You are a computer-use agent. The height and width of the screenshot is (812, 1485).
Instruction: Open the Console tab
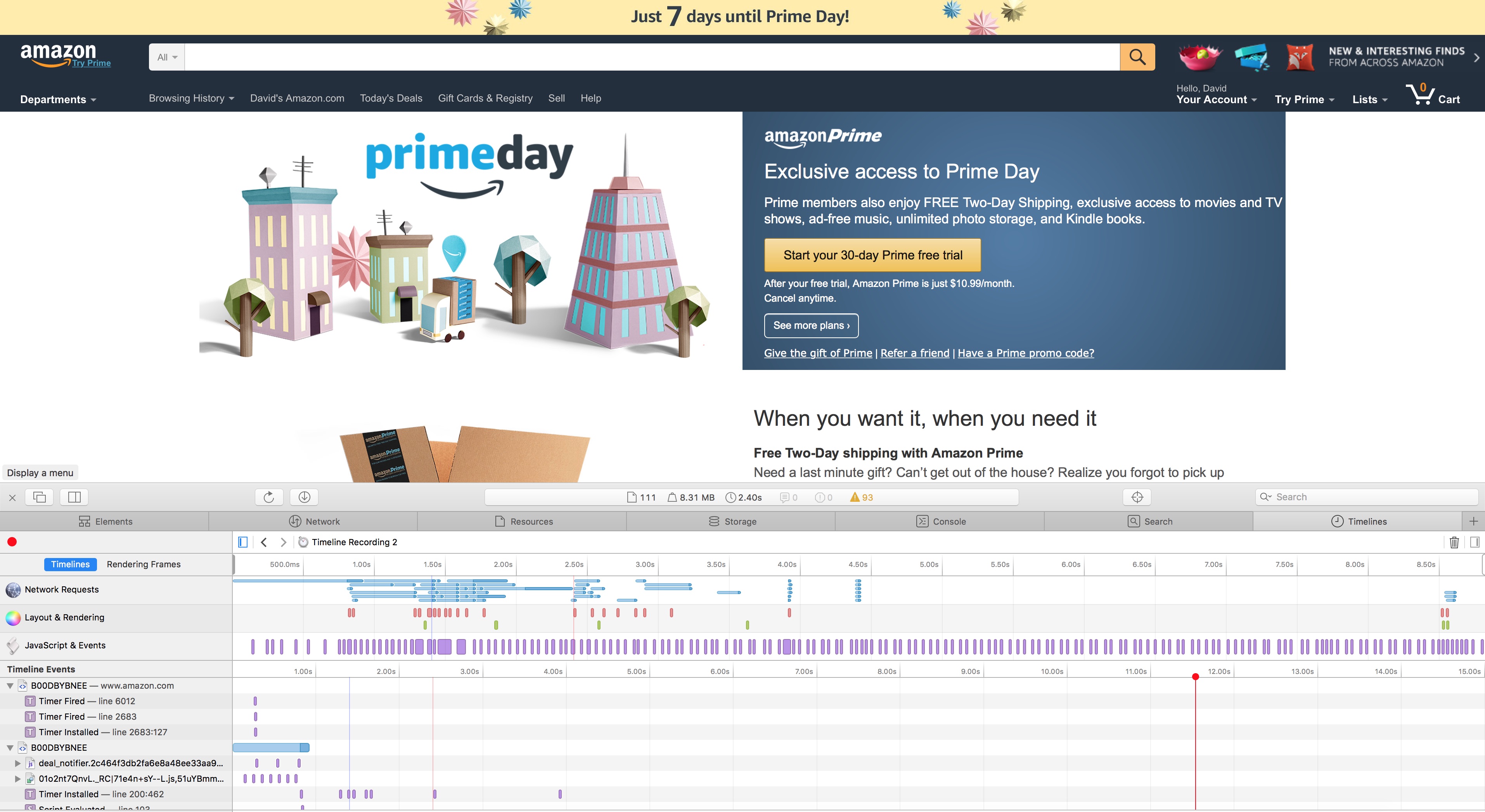coord(940,521)
